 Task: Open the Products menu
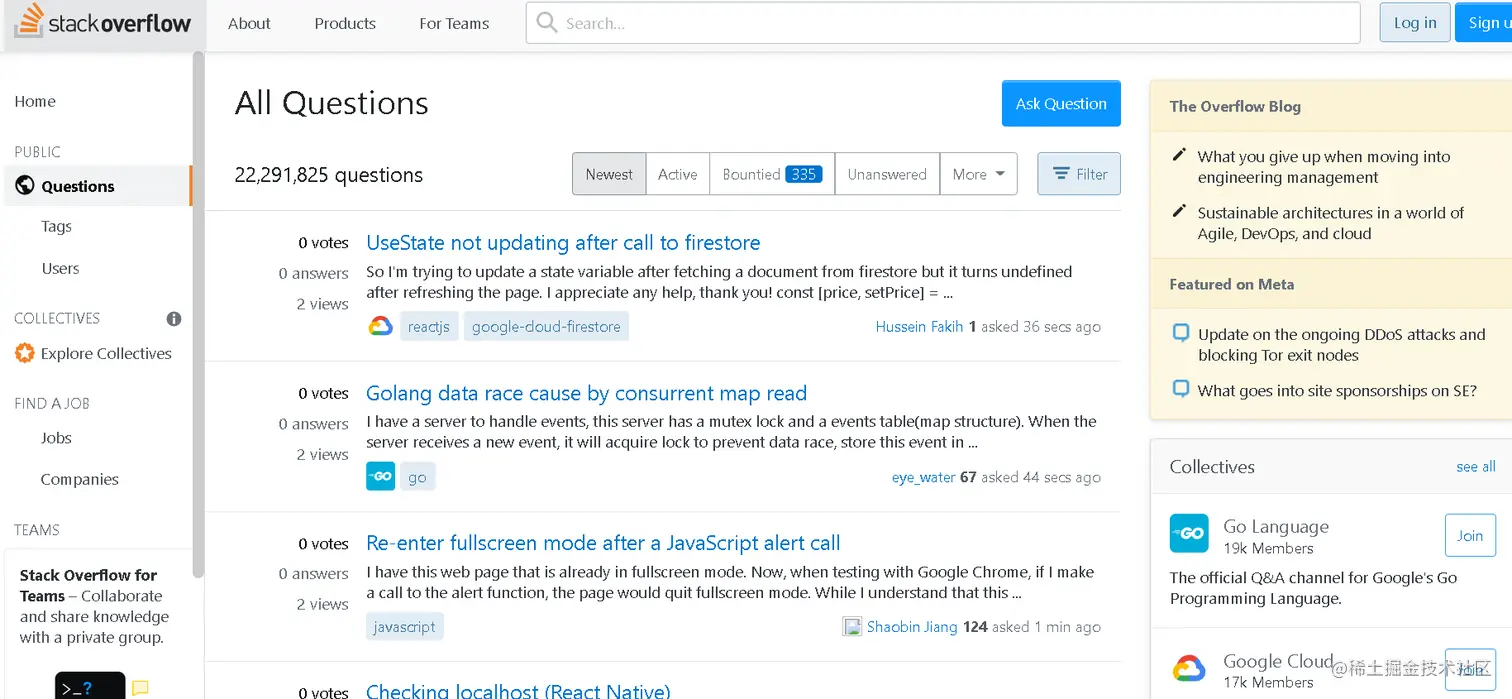coord(345,23)
